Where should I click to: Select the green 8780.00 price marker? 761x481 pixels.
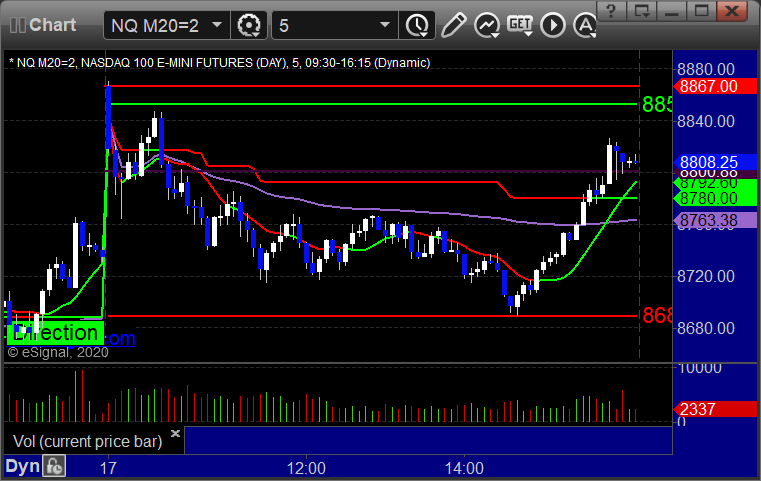(715, 198)
